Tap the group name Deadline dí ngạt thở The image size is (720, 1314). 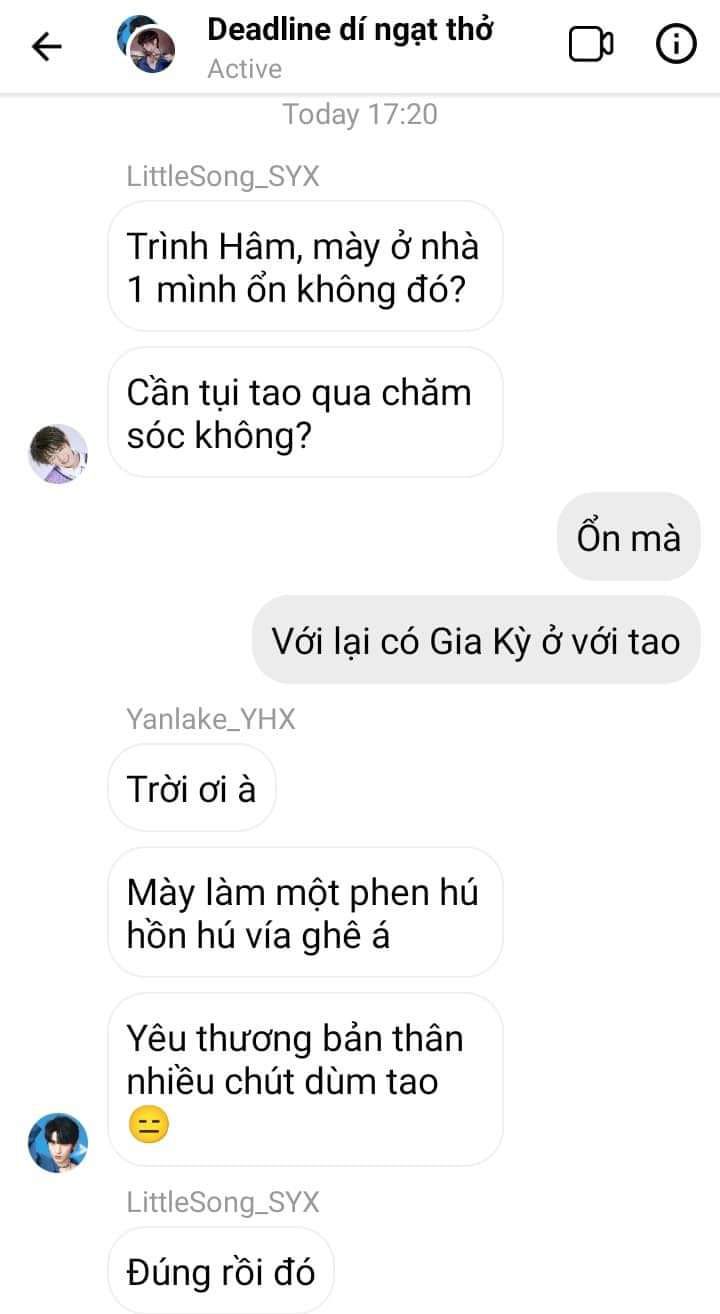coord(350,30)
